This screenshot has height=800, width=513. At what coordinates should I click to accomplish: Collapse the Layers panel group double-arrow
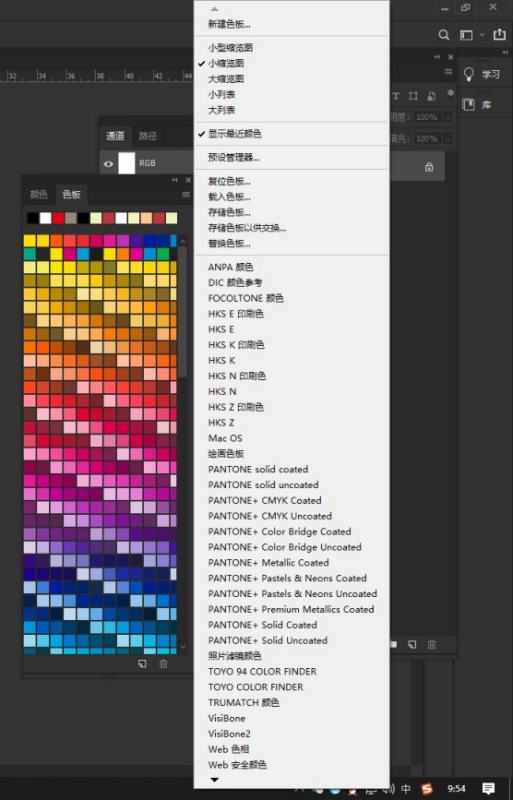[x=437, y=57]
